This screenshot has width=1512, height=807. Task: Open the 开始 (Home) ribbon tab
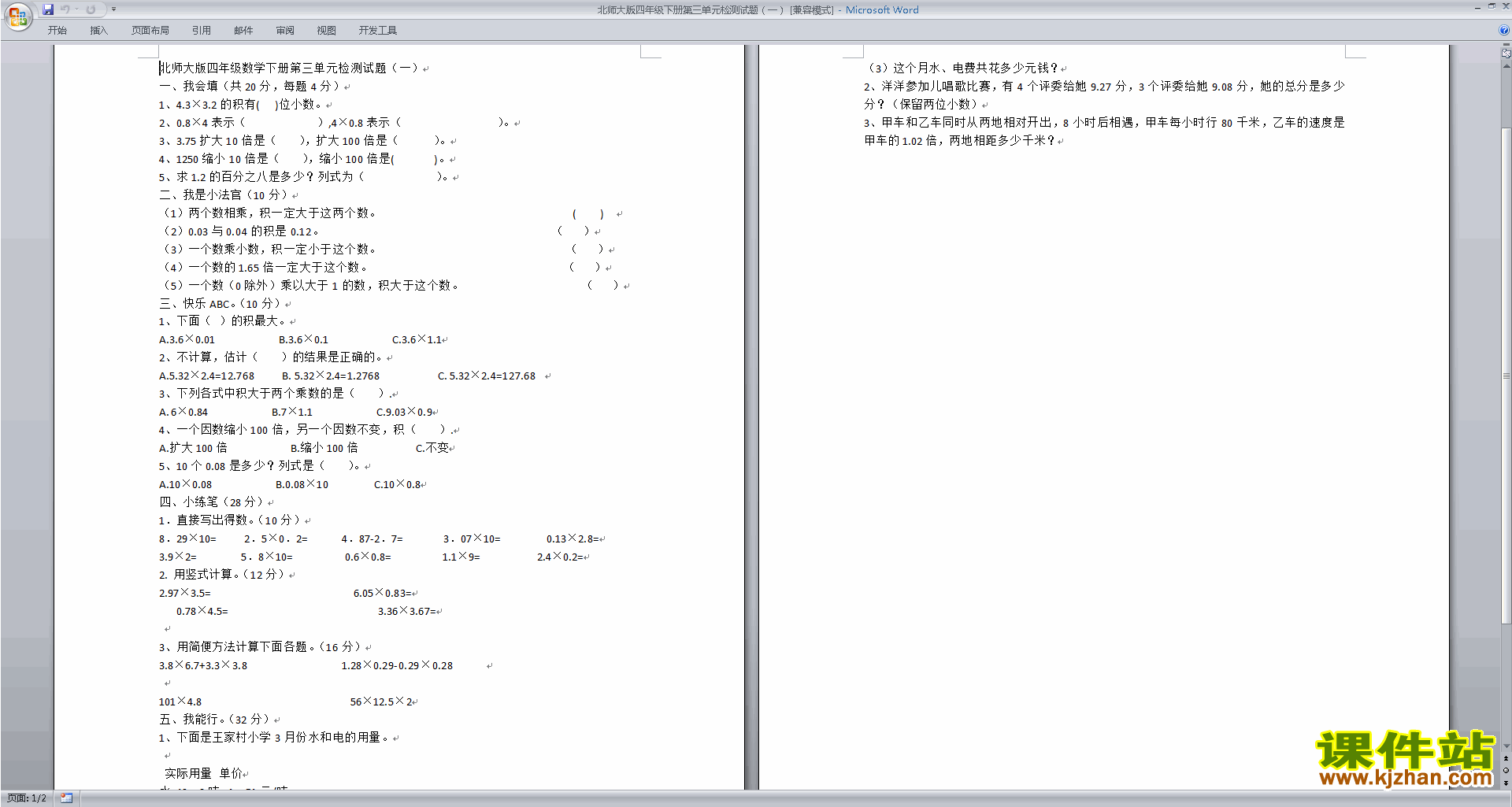coord(57,31)
